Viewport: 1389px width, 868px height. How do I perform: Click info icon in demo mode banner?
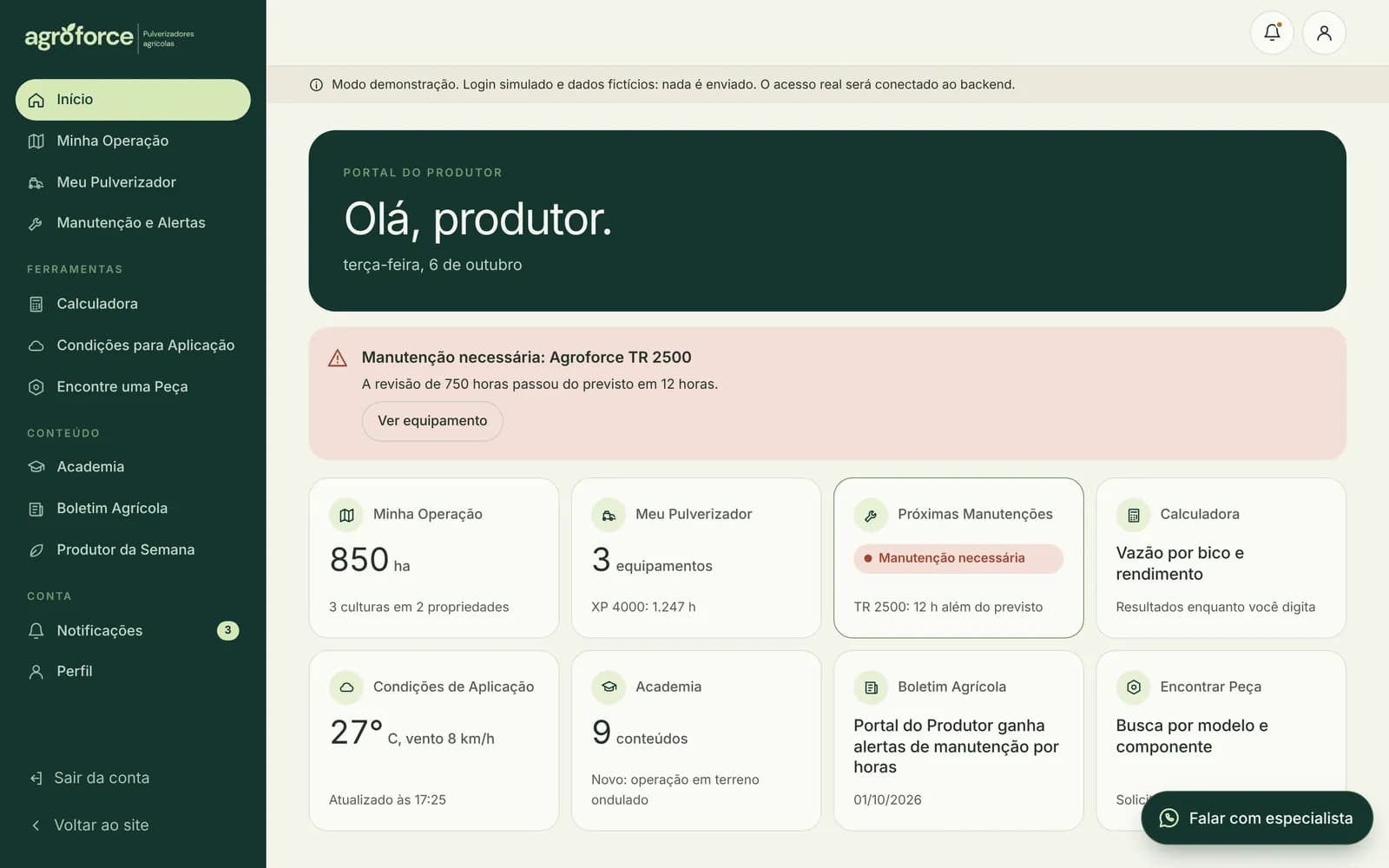click(316, 85)
